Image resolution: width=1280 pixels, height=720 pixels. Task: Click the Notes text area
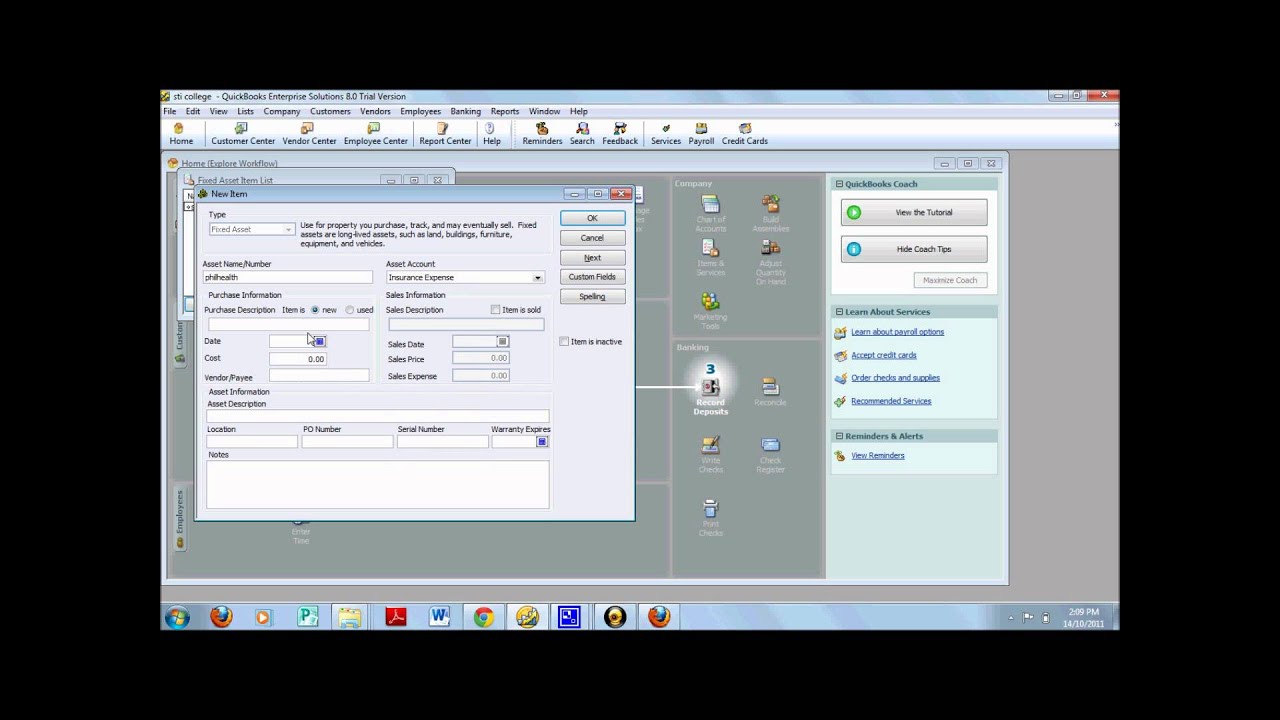(x=377, y=485)
